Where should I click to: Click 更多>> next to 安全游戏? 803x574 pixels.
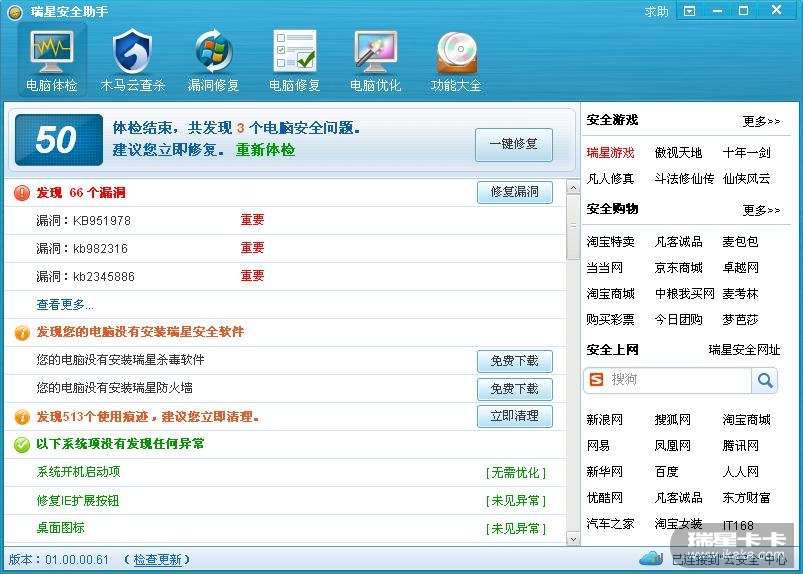tap(762, 121)
